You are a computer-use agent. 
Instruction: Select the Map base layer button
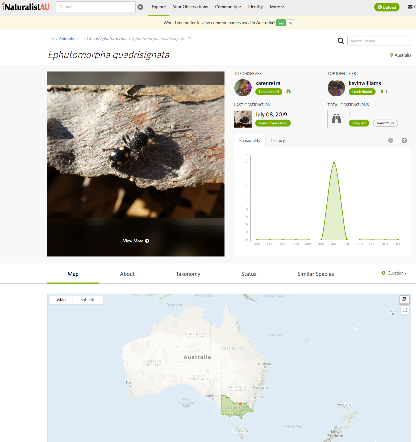(61, 300)
